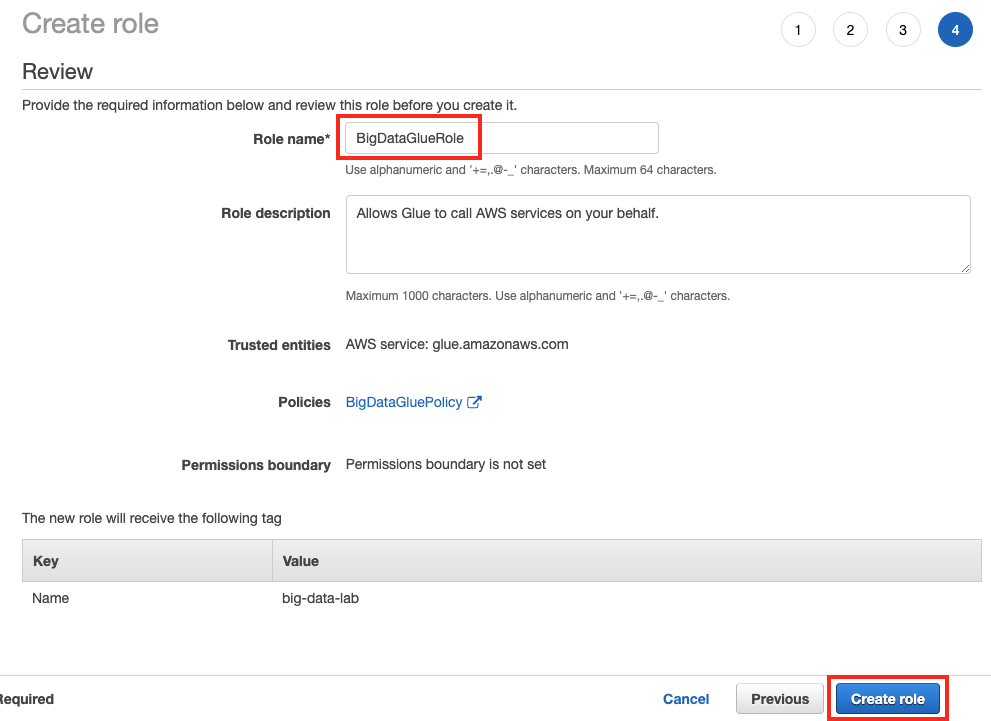The height and width of the screenshot is (721, 991).
Task: Click the Create role page title
Action: tap(90, 23)
